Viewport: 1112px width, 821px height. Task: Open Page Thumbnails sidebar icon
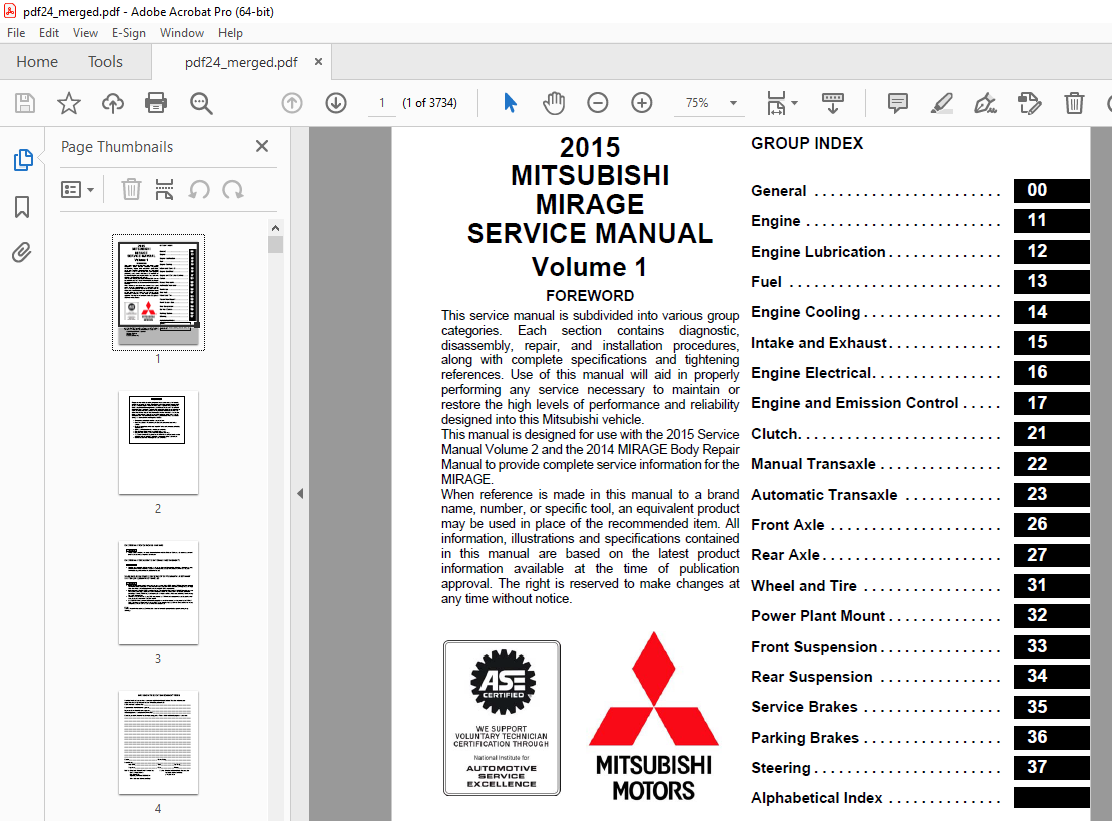click(23, 160)
